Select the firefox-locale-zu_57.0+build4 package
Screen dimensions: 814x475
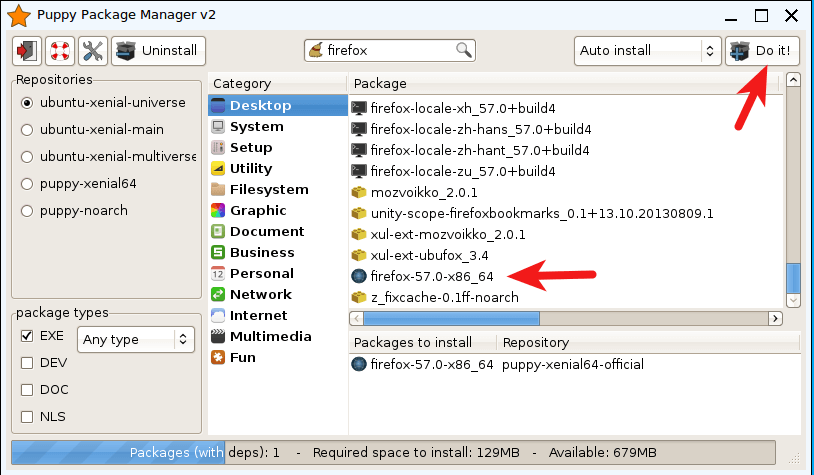(x=462, y=171)
